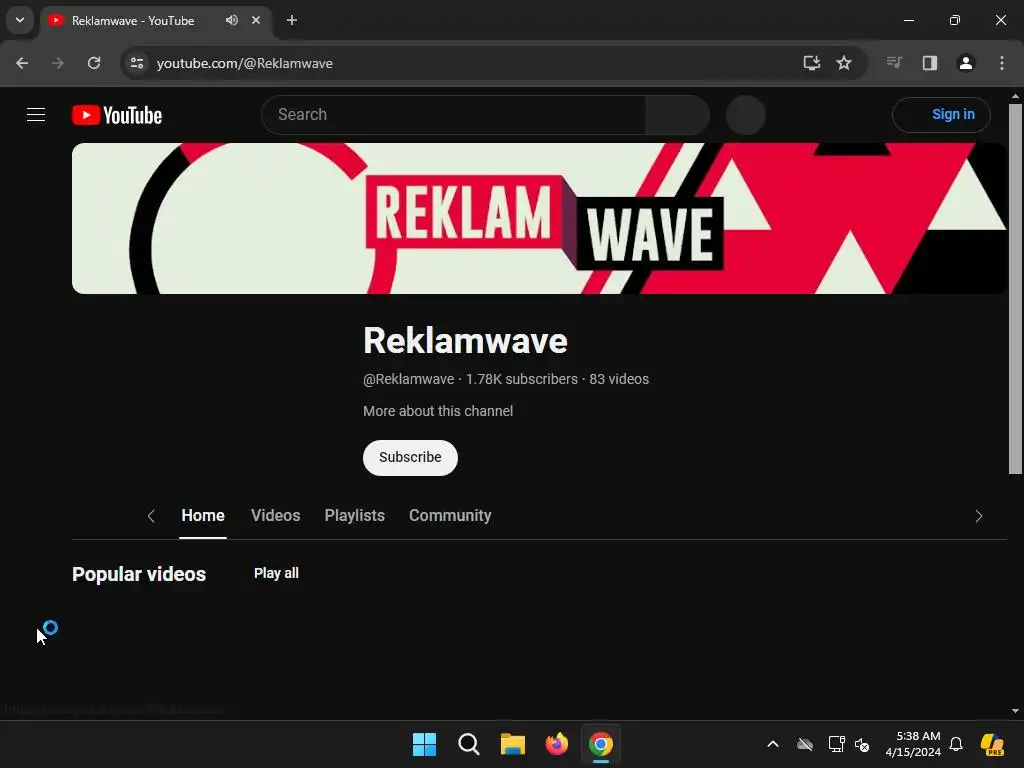Click the @Reklamwave handle text
Viewport: 1024px width, 768px height.
408,379
